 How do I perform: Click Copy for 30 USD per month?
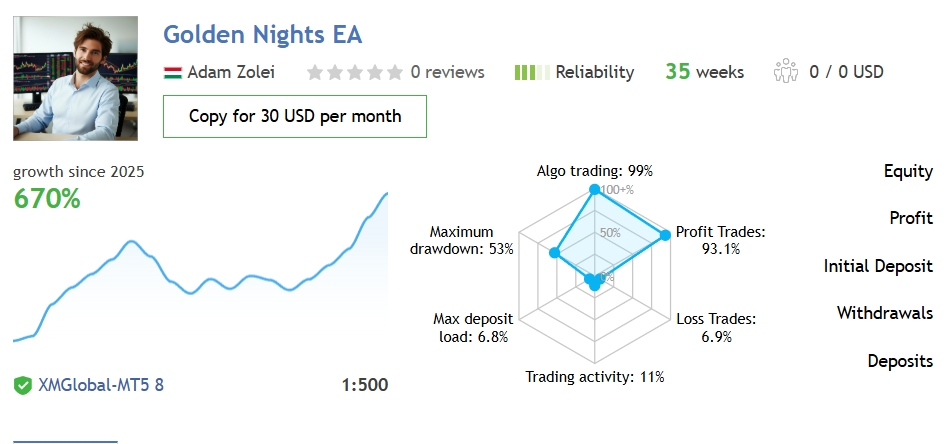[295, 116]
